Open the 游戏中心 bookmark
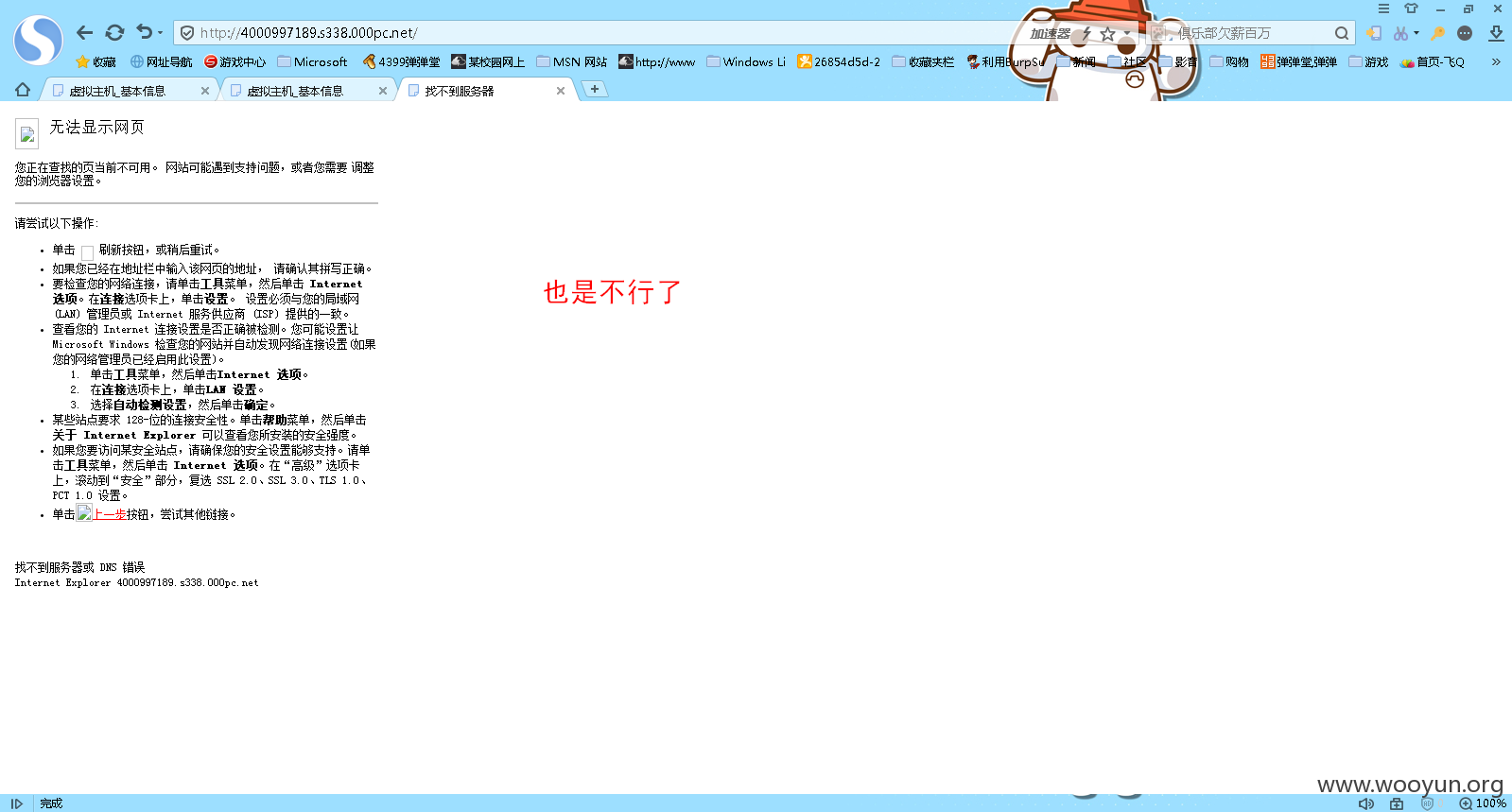 (x=235, y=62)
